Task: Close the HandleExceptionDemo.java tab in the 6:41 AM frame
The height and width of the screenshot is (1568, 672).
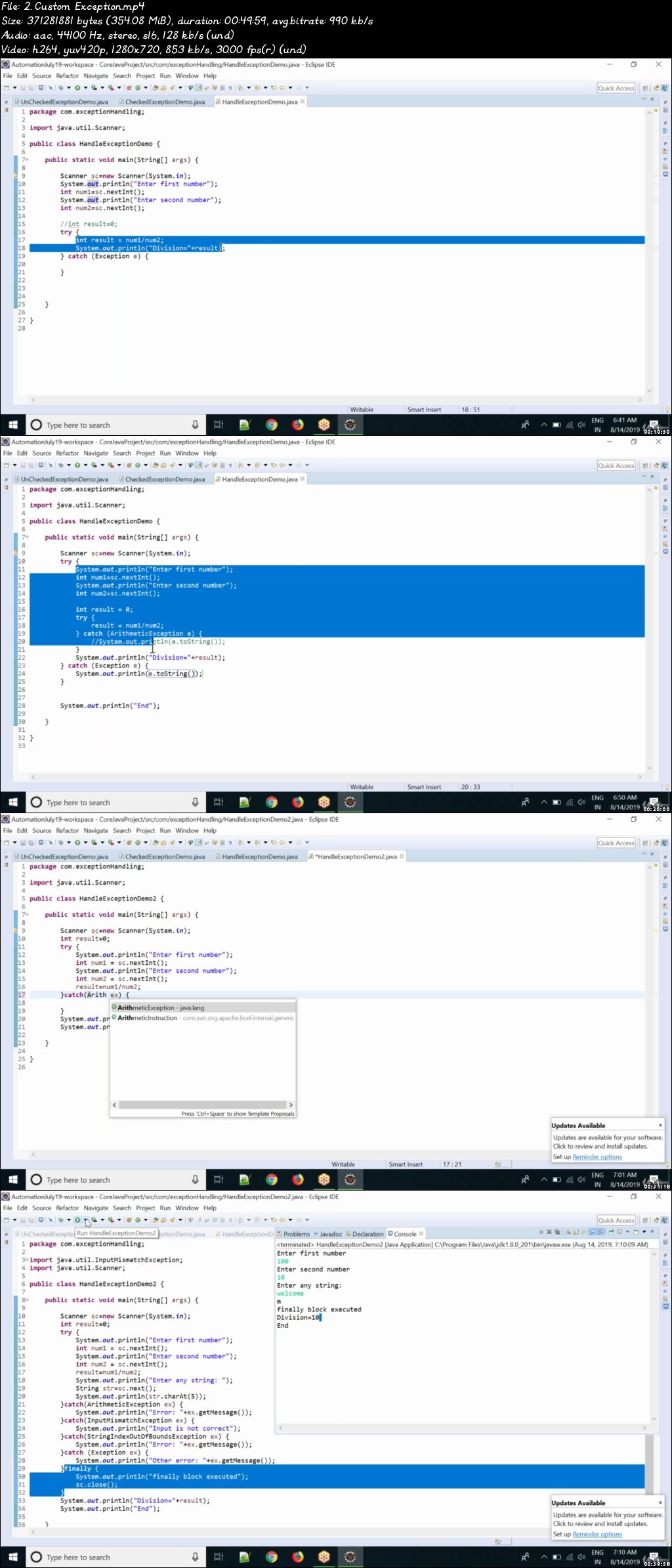Action: click(x=303, y=101)
